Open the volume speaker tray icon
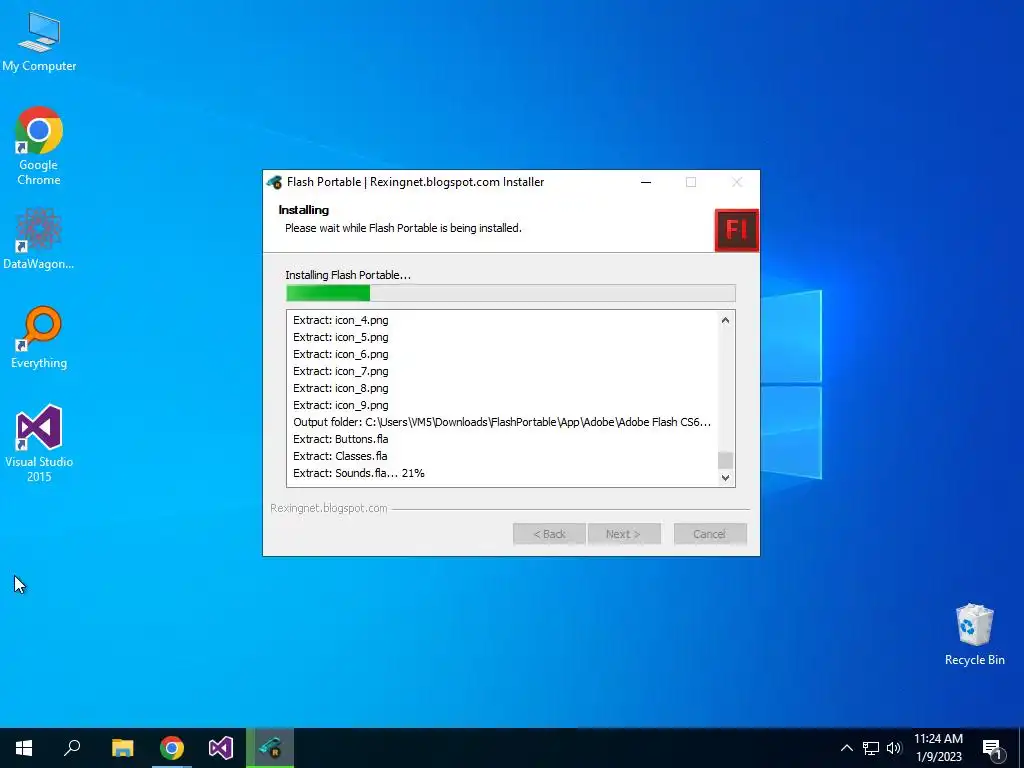 894,748
